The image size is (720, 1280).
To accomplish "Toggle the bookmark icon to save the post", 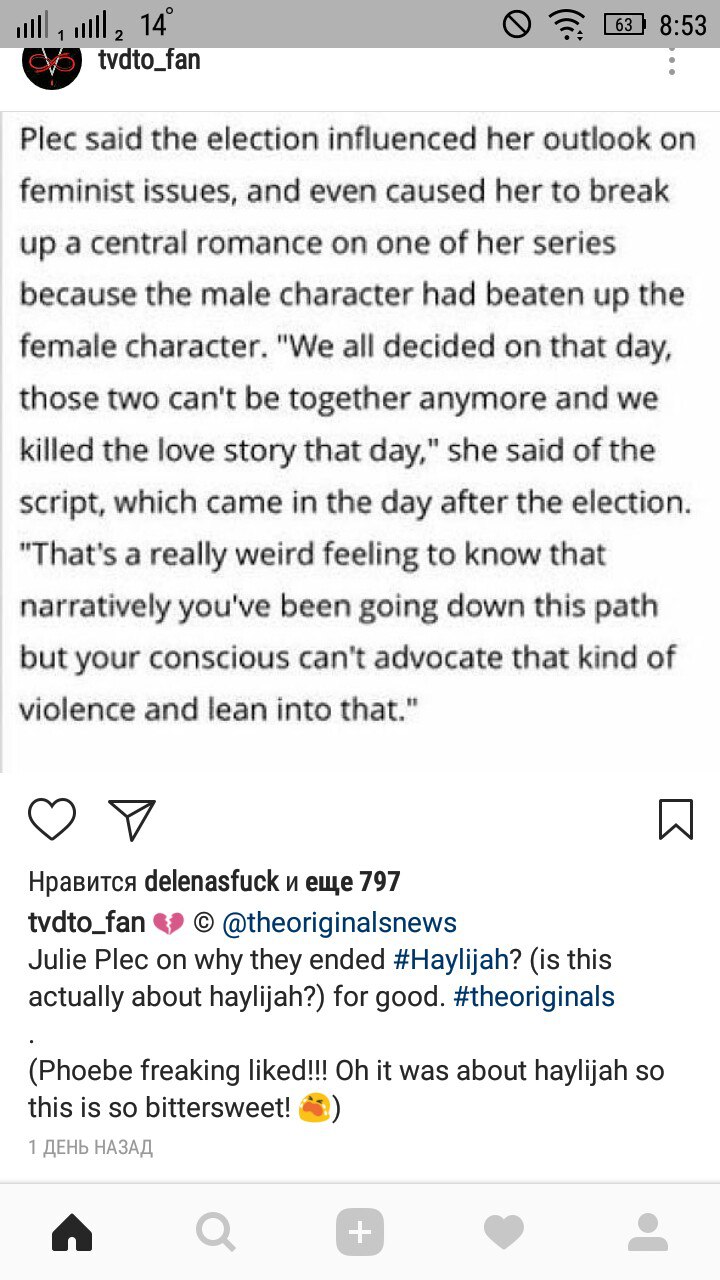I will pyautogui.click(x=676, y=819).
